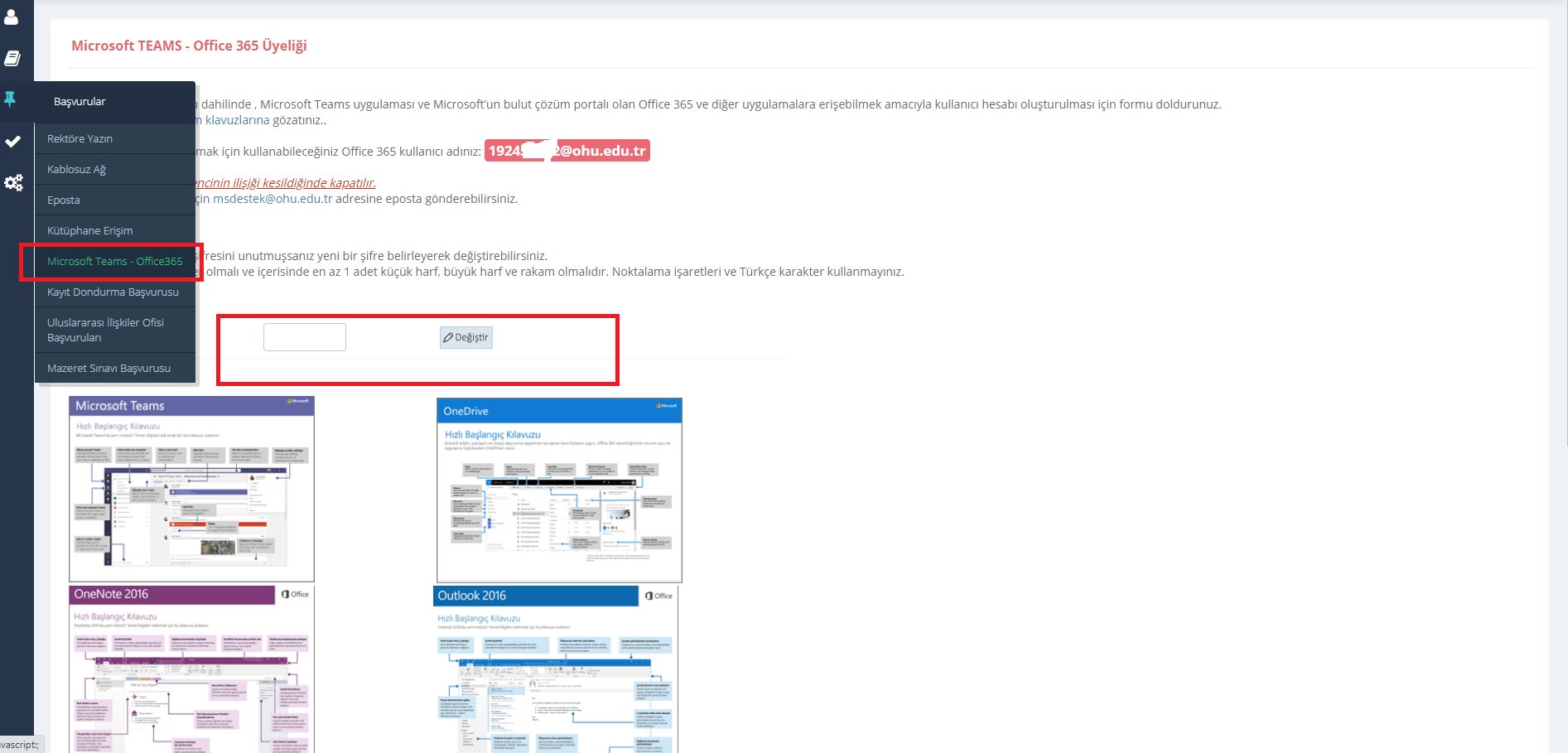
Task: Click the Değiştir button
Action: [466, 337]
